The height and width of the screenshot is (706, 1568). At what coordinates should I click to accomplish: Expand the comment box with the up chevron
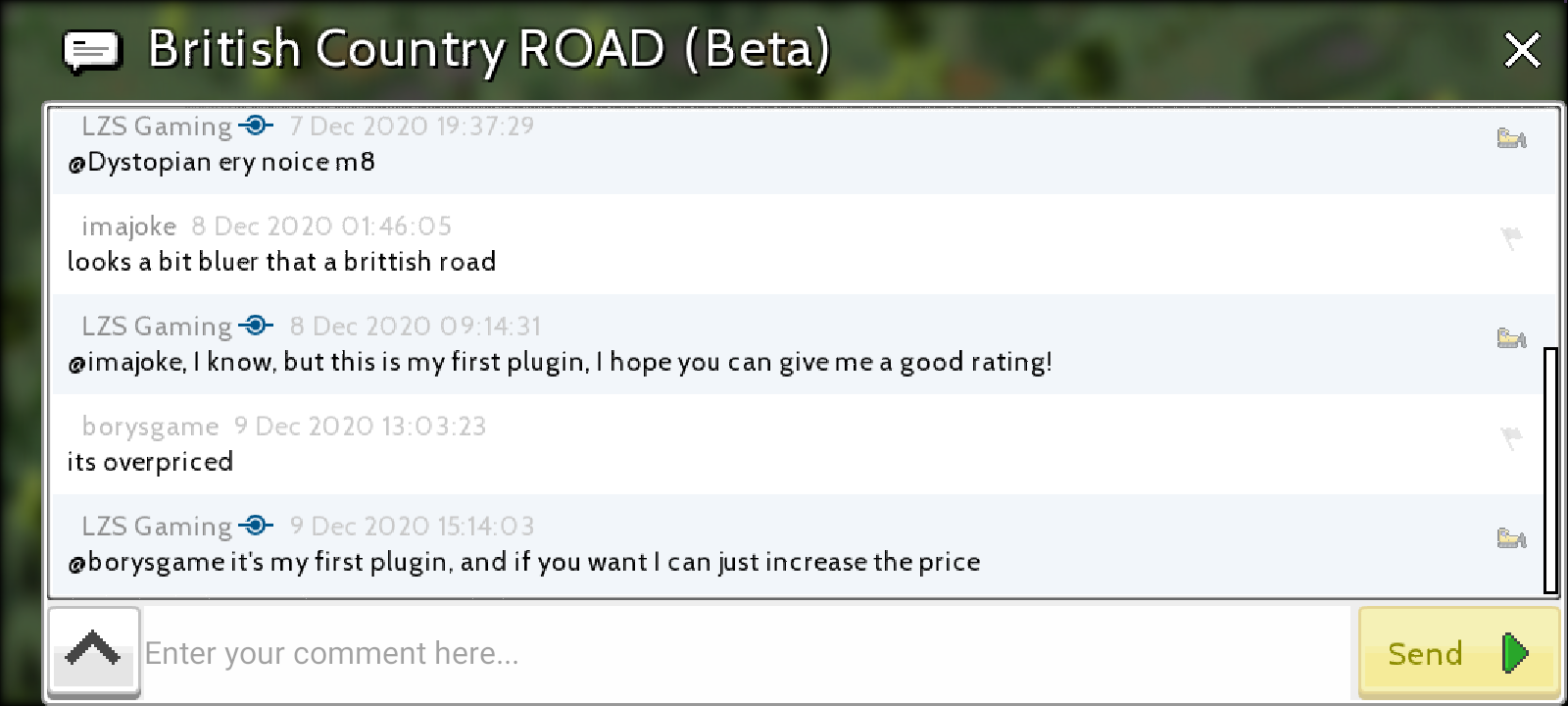pyautogui.click(x=93, y=651)
